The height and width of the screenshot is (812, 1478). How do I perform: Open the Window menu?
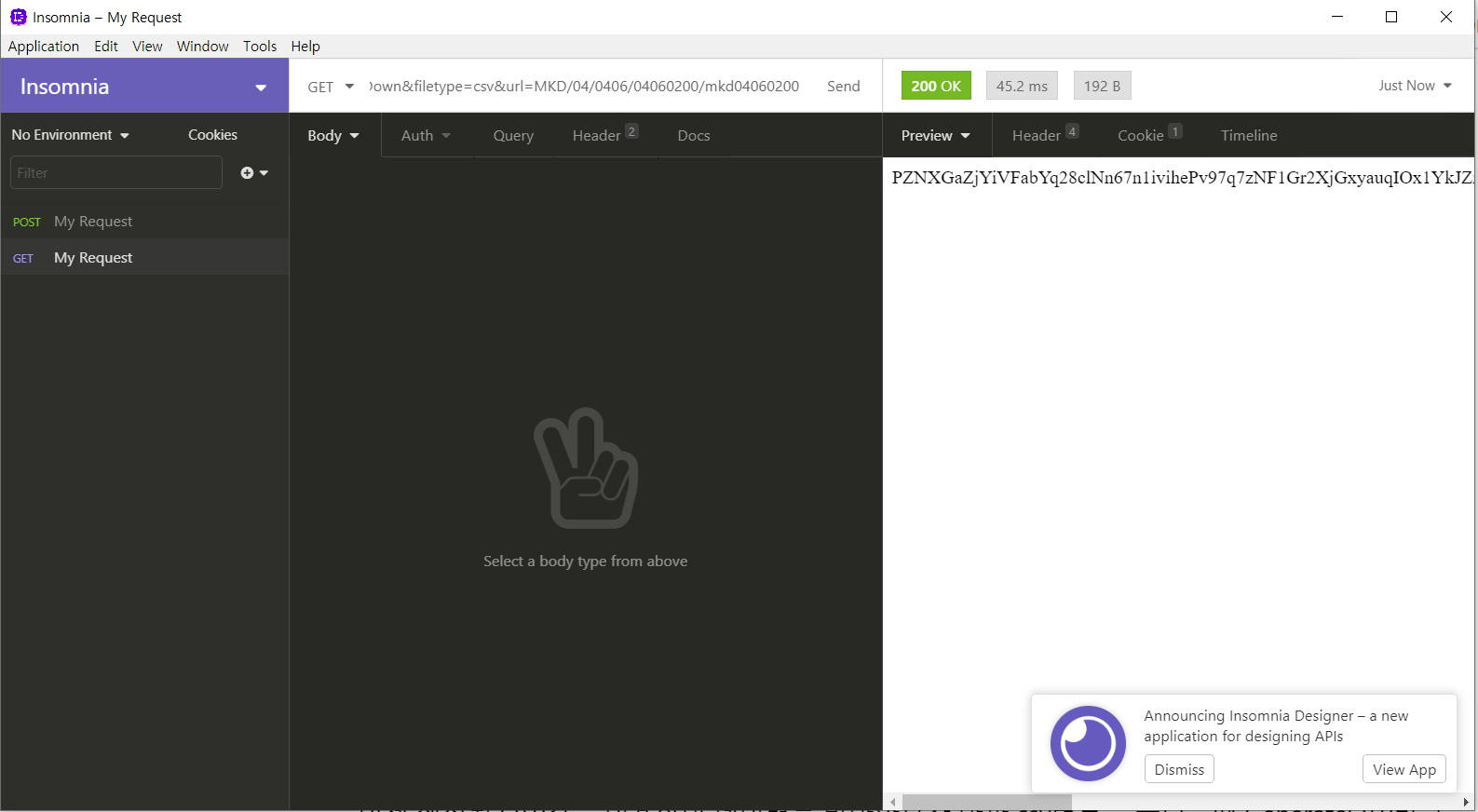[x=202, y=47]
